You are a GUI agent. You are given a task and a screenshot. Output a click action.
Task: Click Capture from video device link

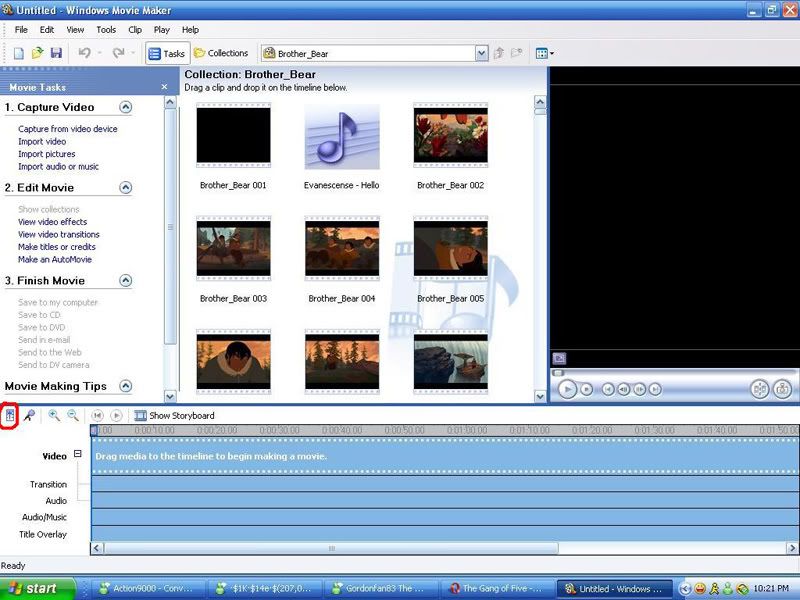68,129
